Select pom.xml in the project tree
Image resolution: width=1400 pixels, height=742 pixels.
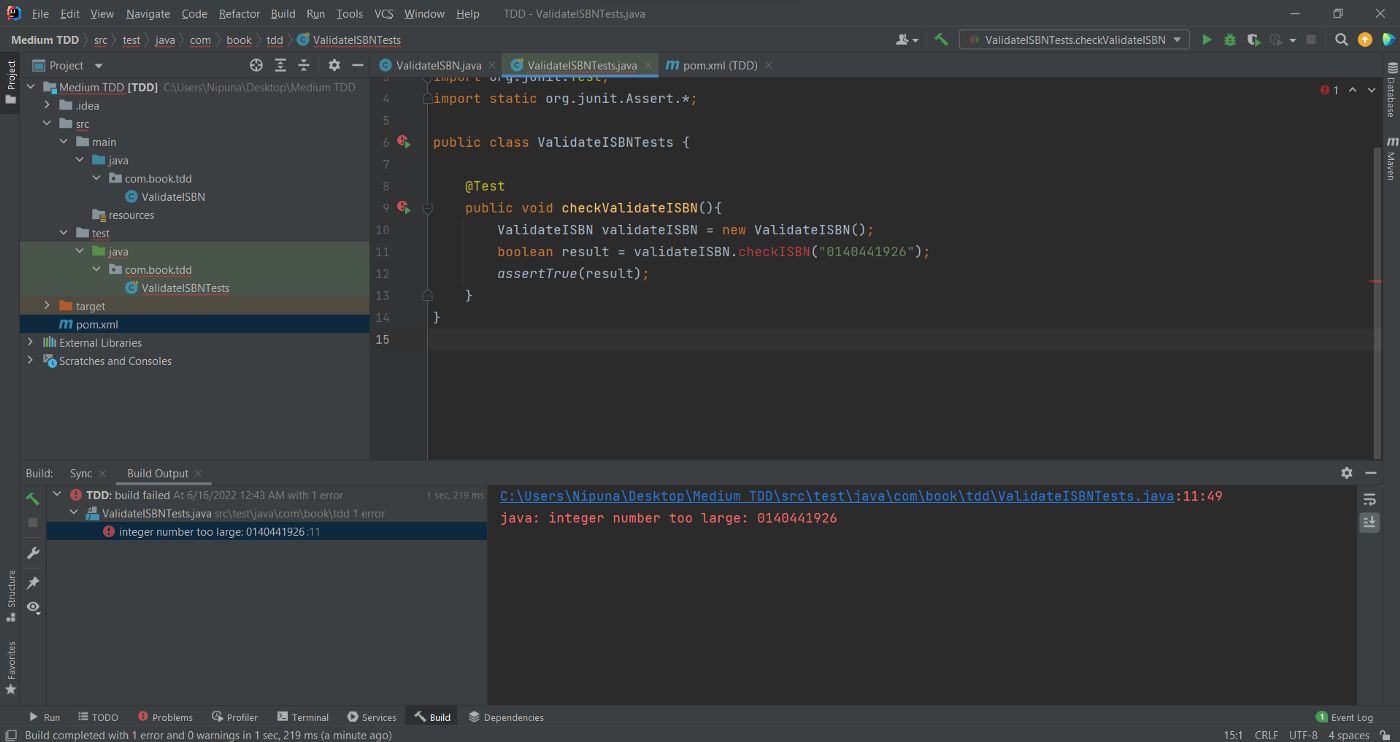click(x=96, y=325)
